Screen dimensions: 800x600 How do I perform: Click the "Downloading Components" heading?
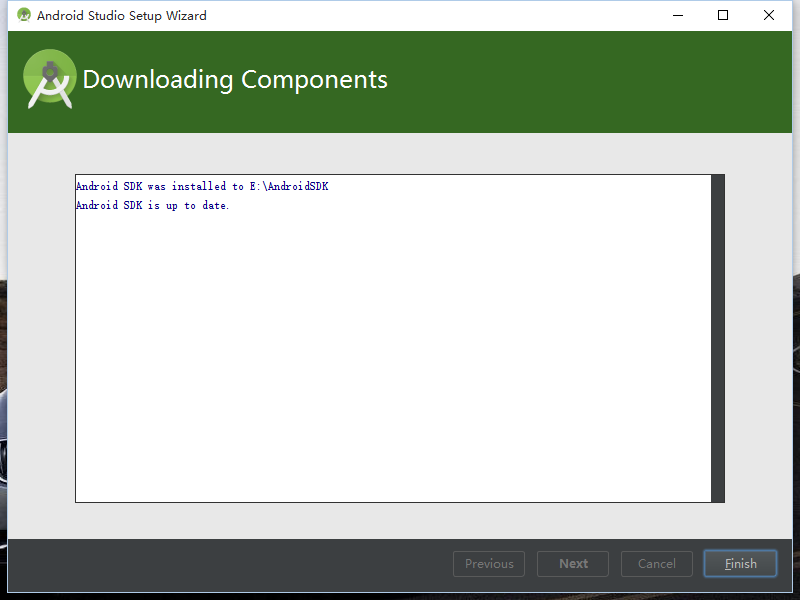click(x=235, y=80)
